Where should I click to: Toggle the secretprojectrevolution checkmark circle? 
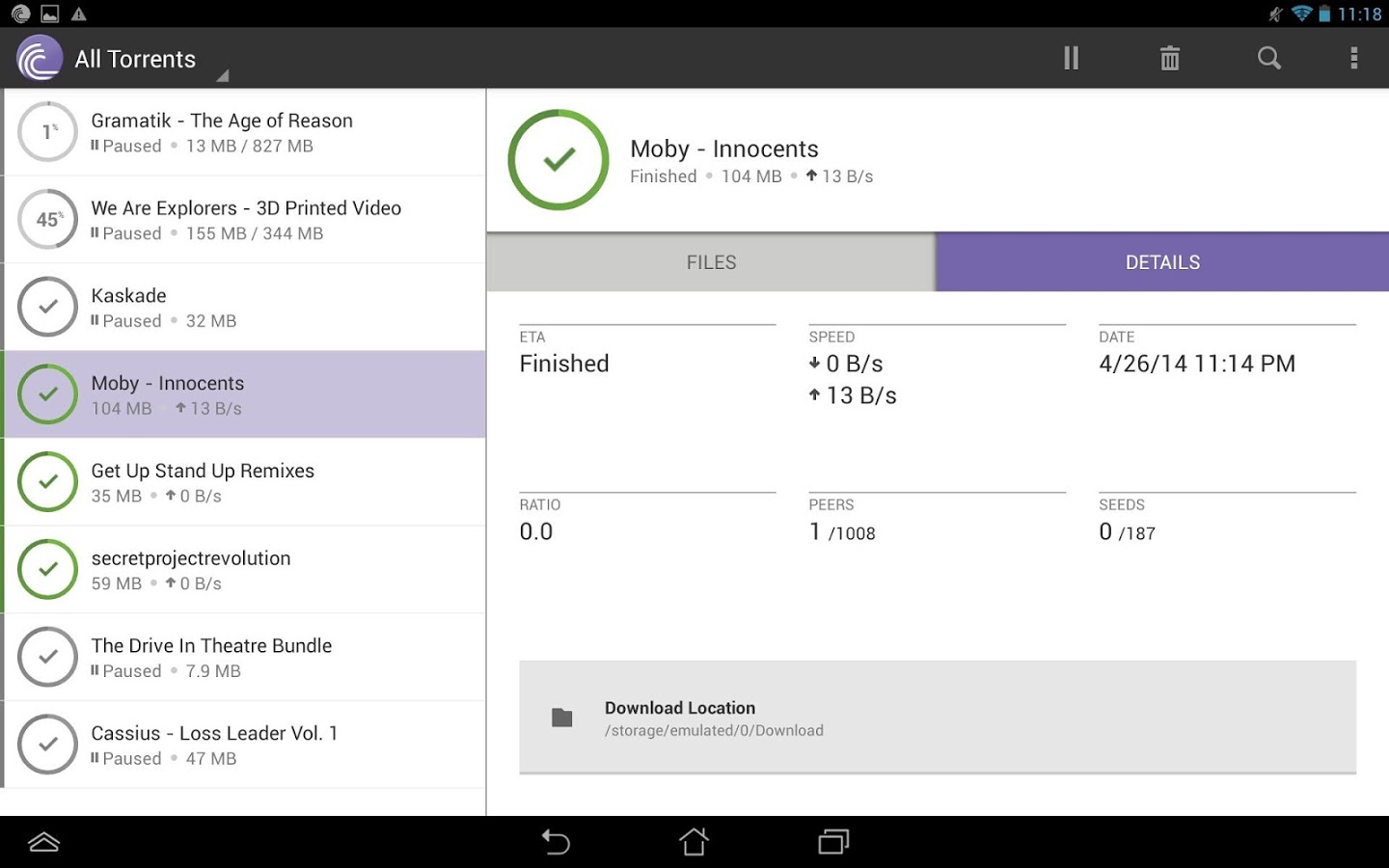(48, 570)
